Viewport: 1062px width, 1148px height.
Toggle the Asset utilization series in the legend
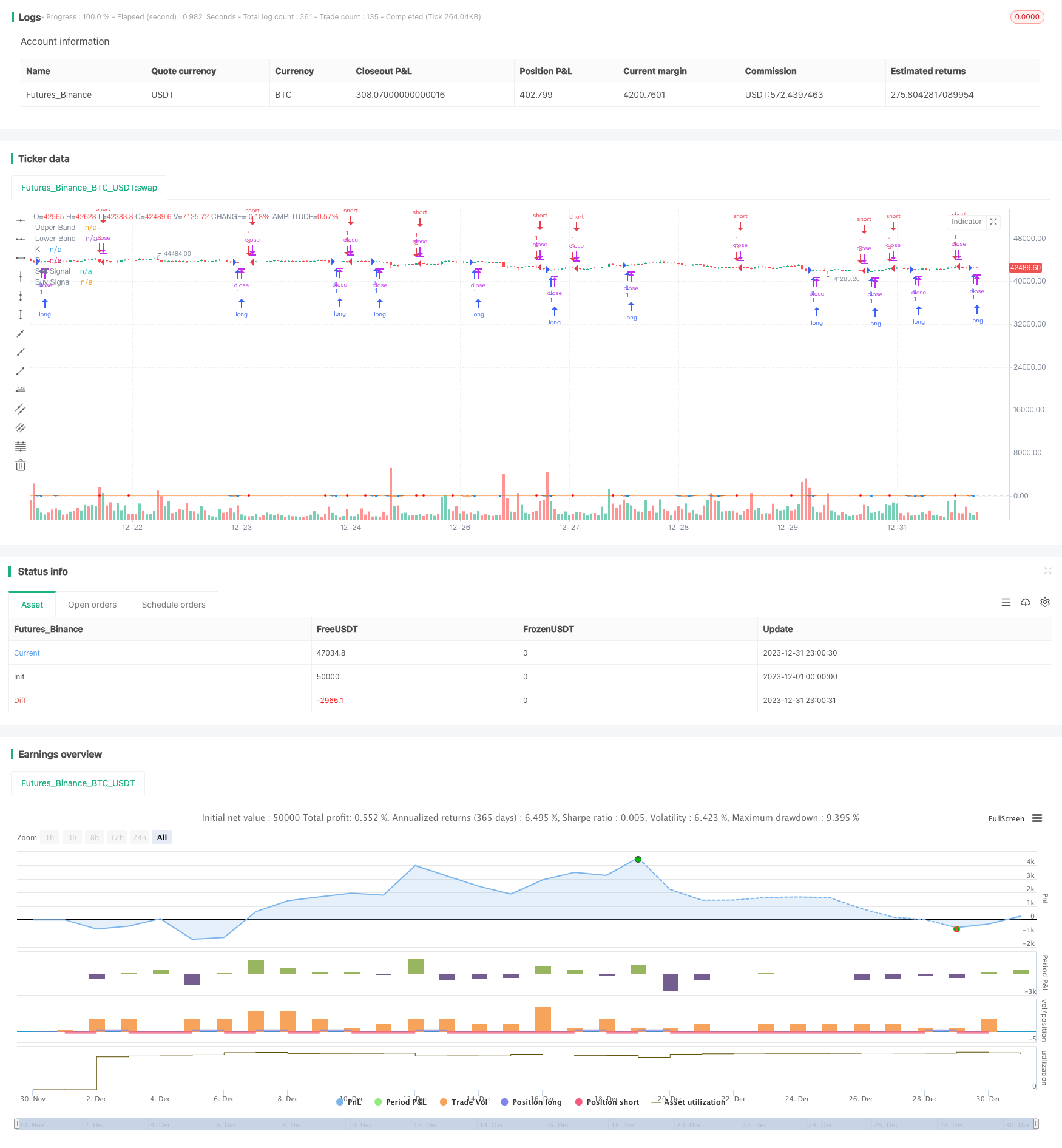[x=688, y=1102]
